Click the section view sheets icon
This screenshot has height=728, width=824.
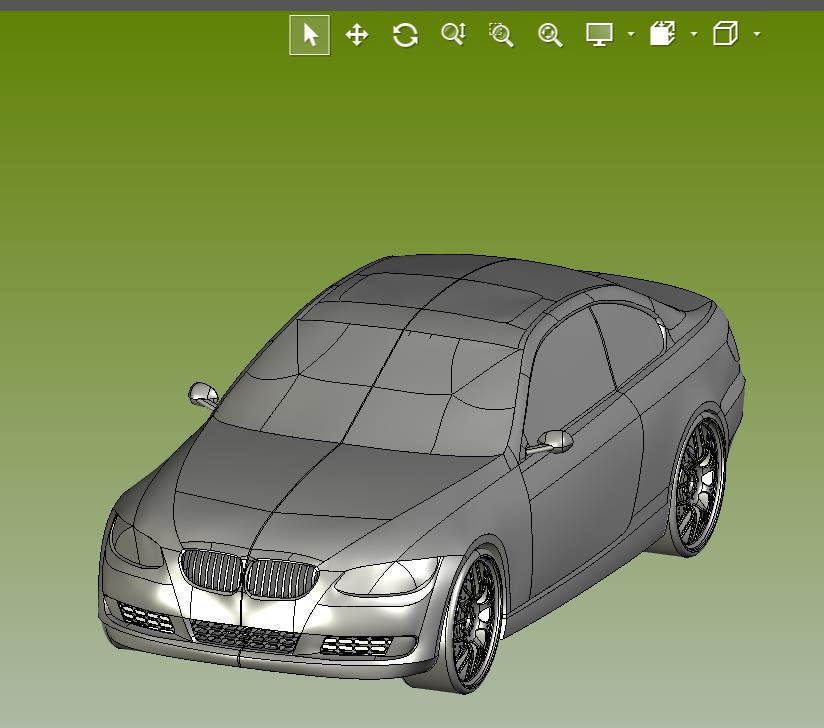662,34
